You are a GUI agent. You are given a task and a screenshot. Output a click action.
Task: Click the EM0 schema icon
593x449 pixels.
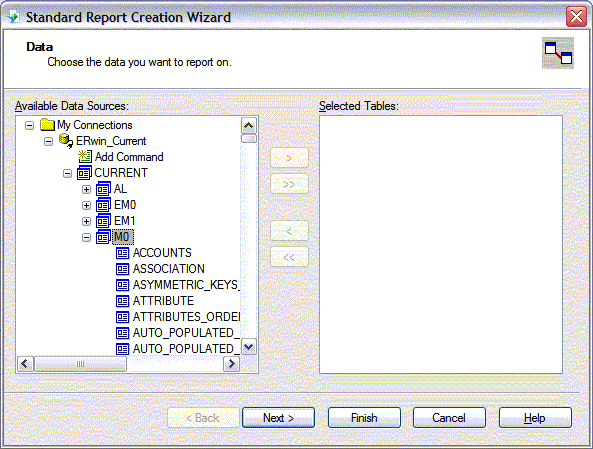coord(103,205)
